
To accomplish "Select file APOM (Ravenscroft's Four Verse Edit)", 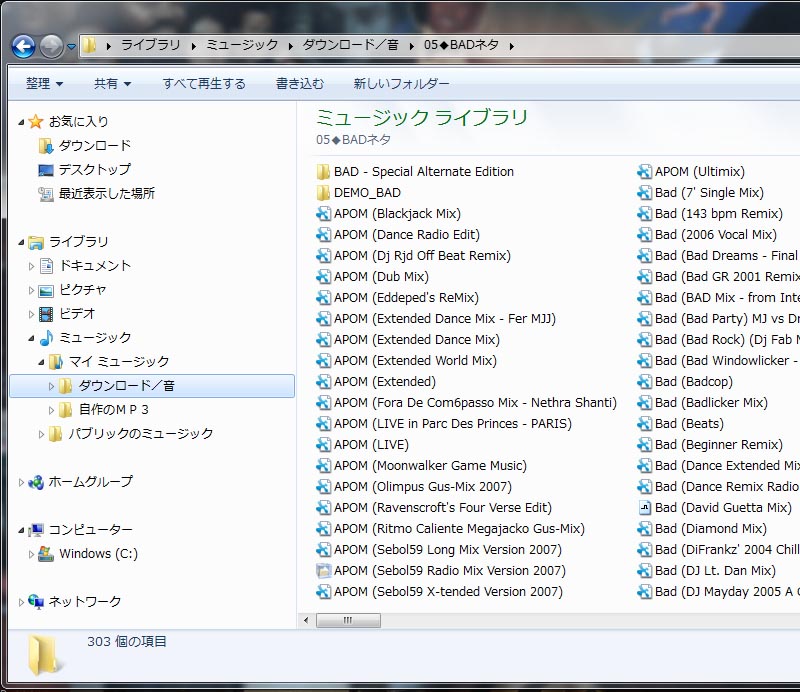I will (x=443, y=508).
